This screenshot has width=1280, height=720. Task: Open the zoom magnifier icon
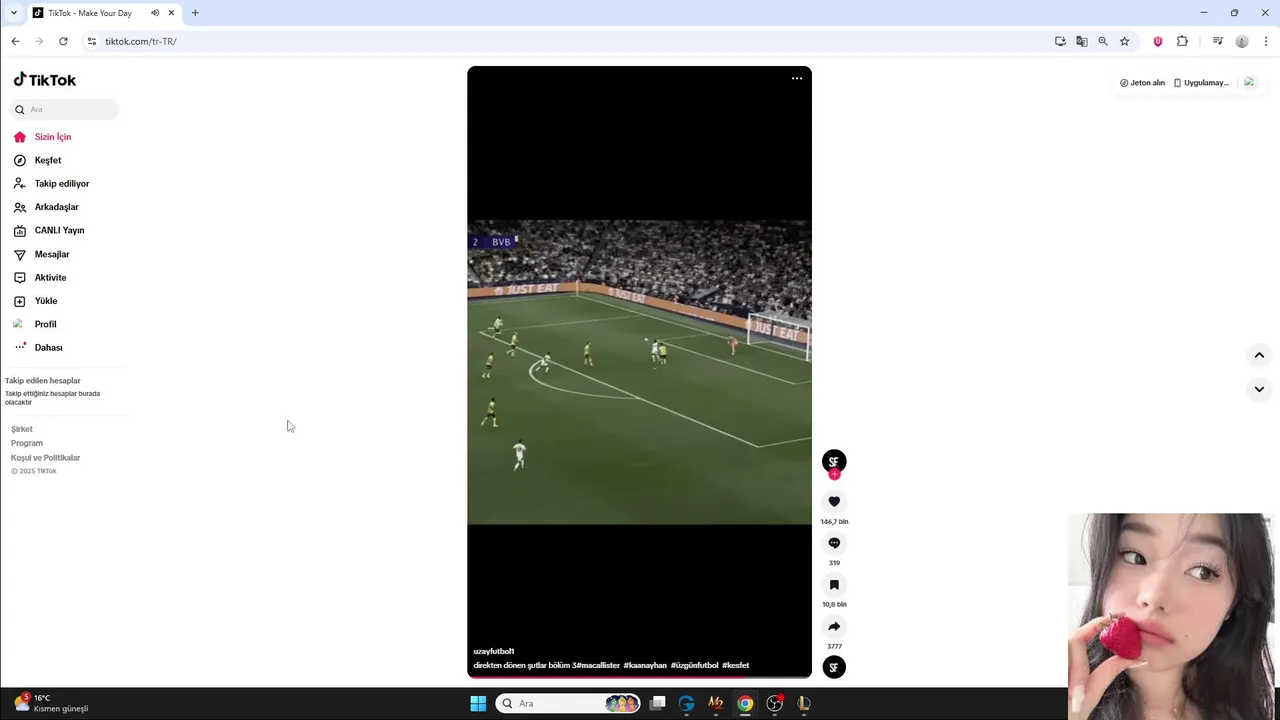pyautogui.click(x=1103, y=41)
